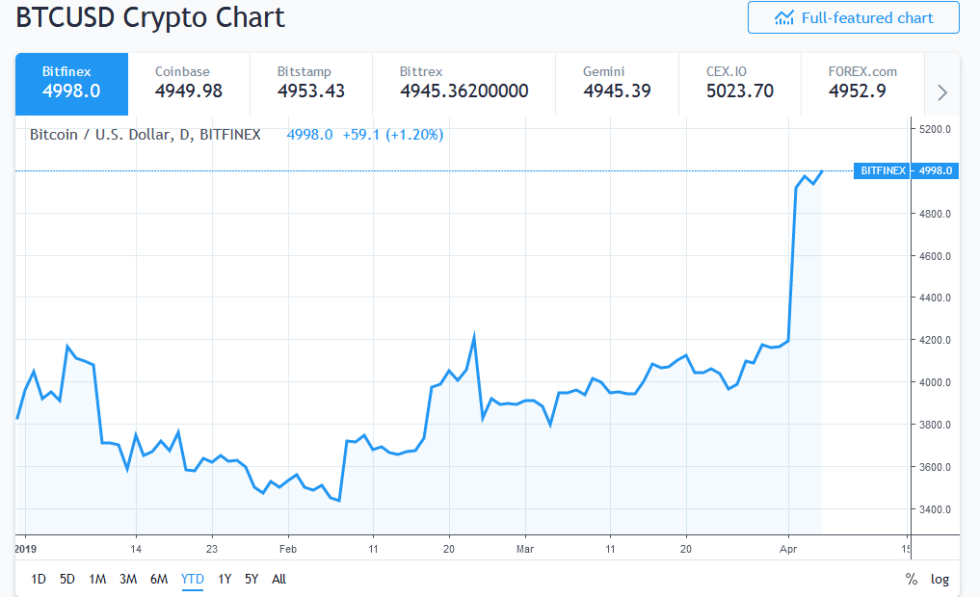Screen dimensions: 980x597
Task: Toggle percentage scale mode
Action: pos(911,579)
